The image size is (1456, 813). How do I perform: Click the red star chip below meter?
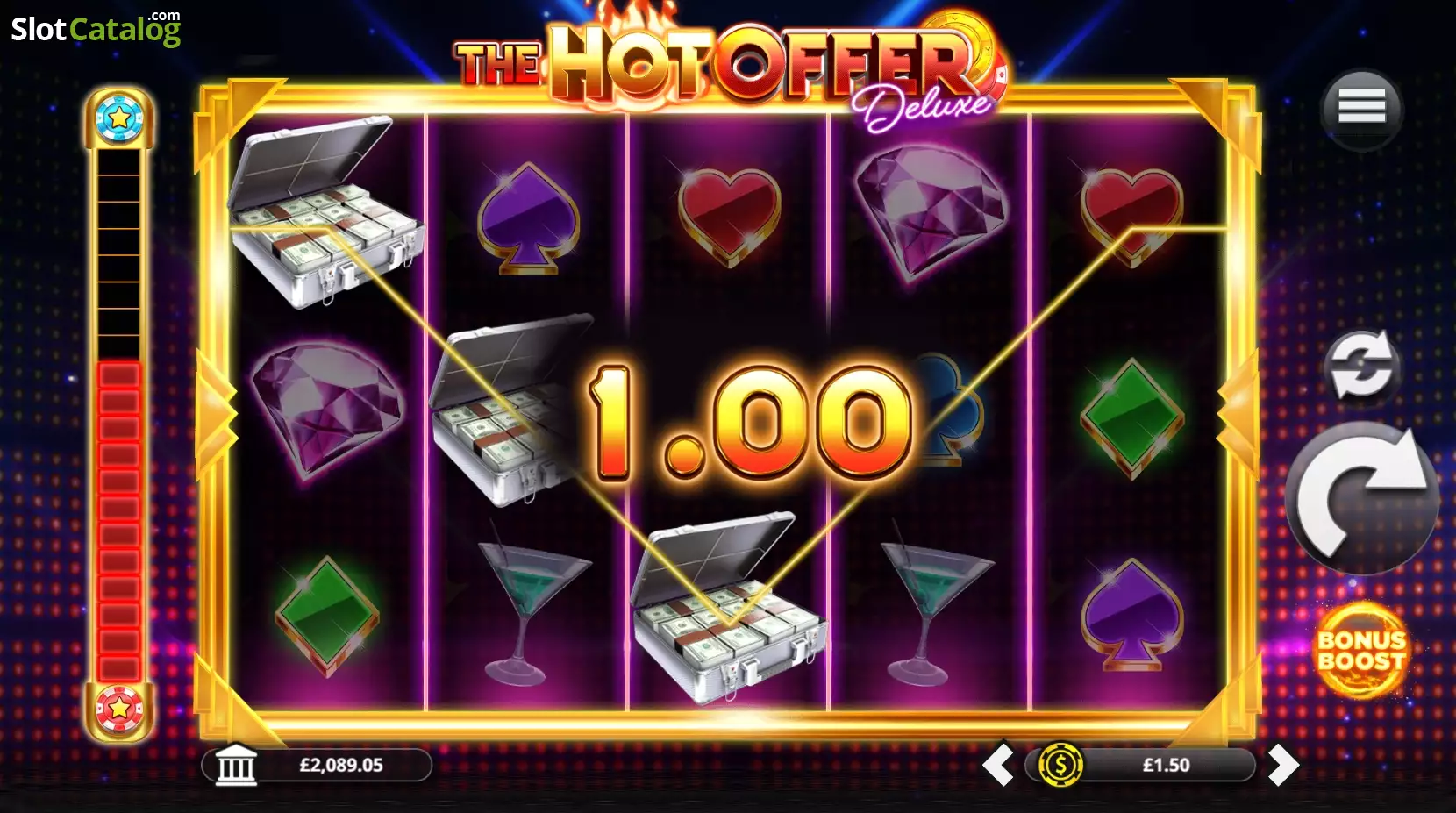pos(119,709)
